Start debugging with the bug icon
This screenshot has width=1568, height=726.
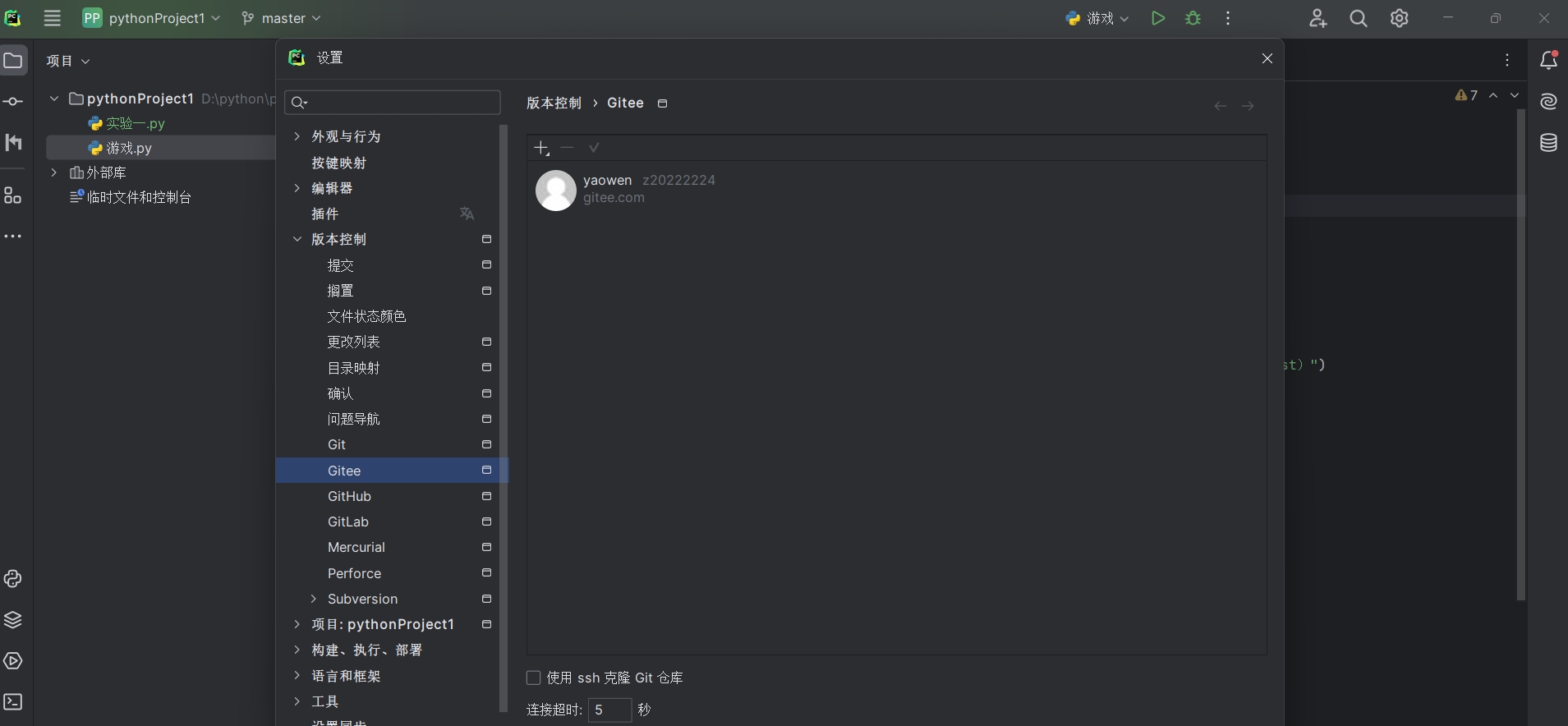tap(1193, 18)
